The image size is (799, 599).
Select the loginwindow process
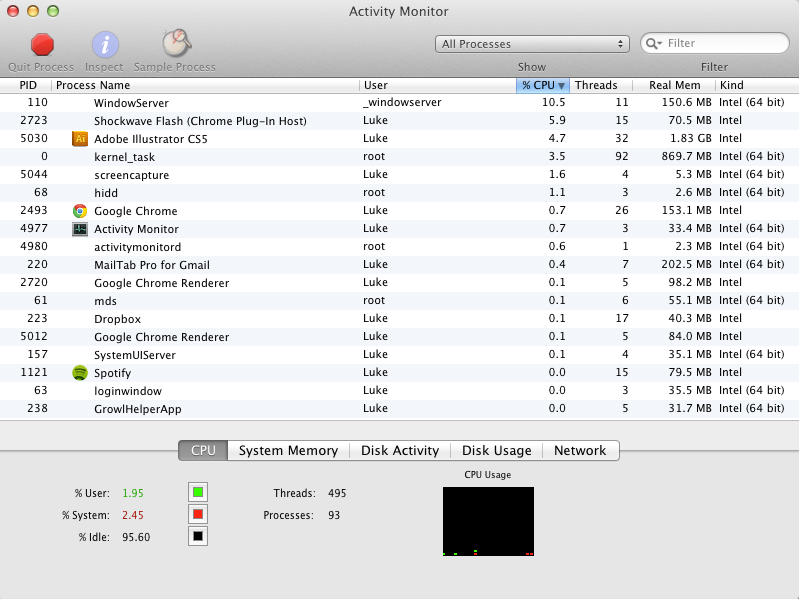[400, 391]
